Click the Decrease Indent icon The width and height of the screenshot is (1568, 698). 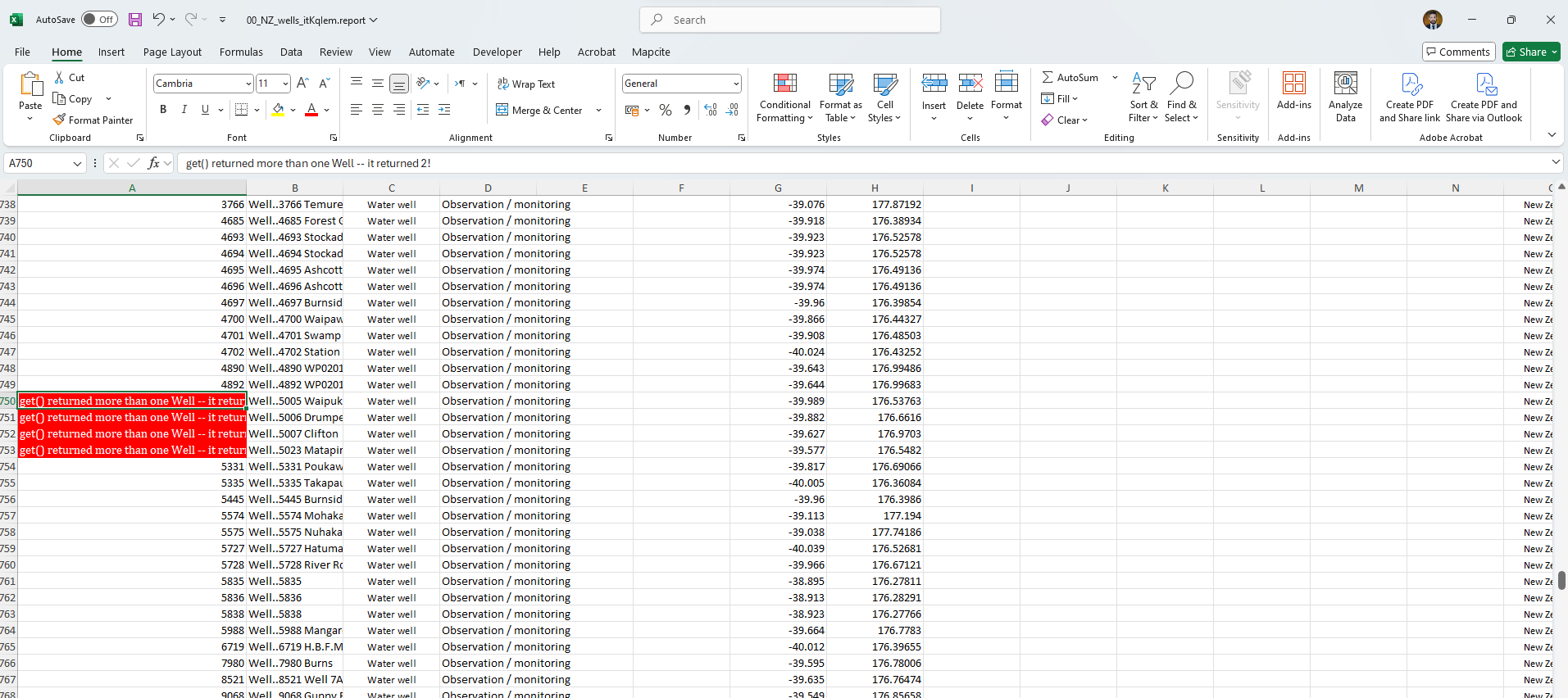click(423, 110)
